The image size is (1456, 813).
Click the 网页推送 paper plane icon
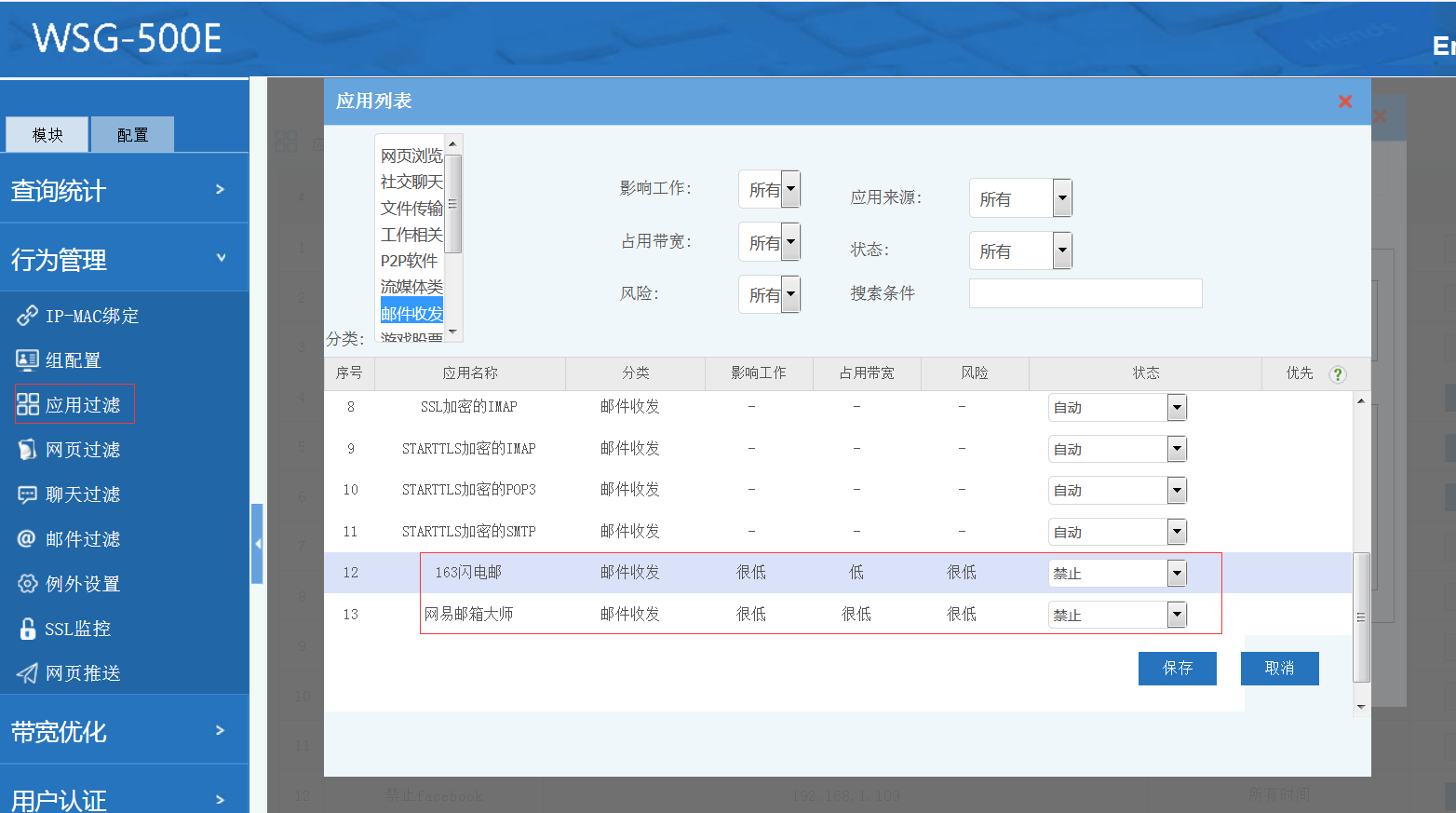28,672
